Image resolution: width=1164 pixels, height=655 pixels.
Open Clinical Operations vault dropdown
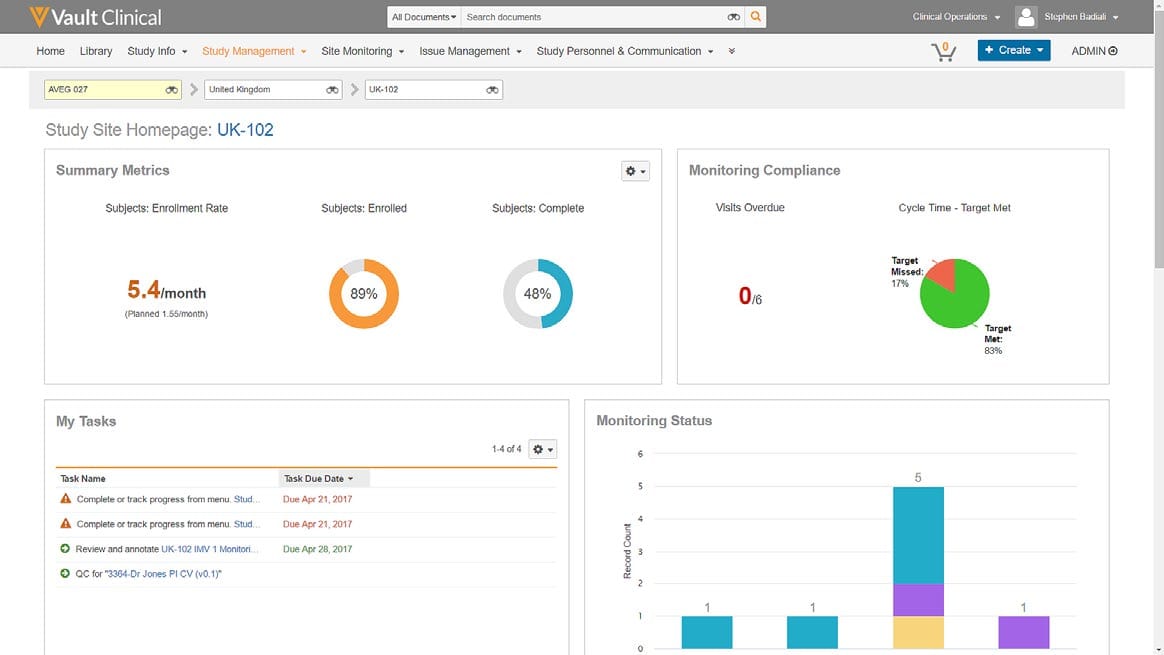click(956, 16)
